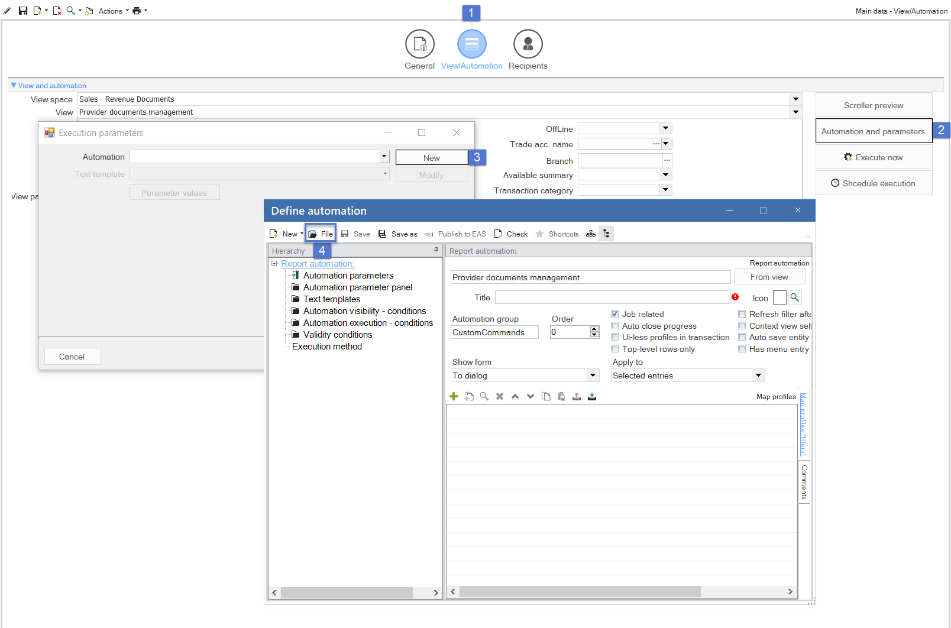The width and height of the screenshot is (951, 628).
Task: Open the Recipients section icon
Action: [528, 44]
